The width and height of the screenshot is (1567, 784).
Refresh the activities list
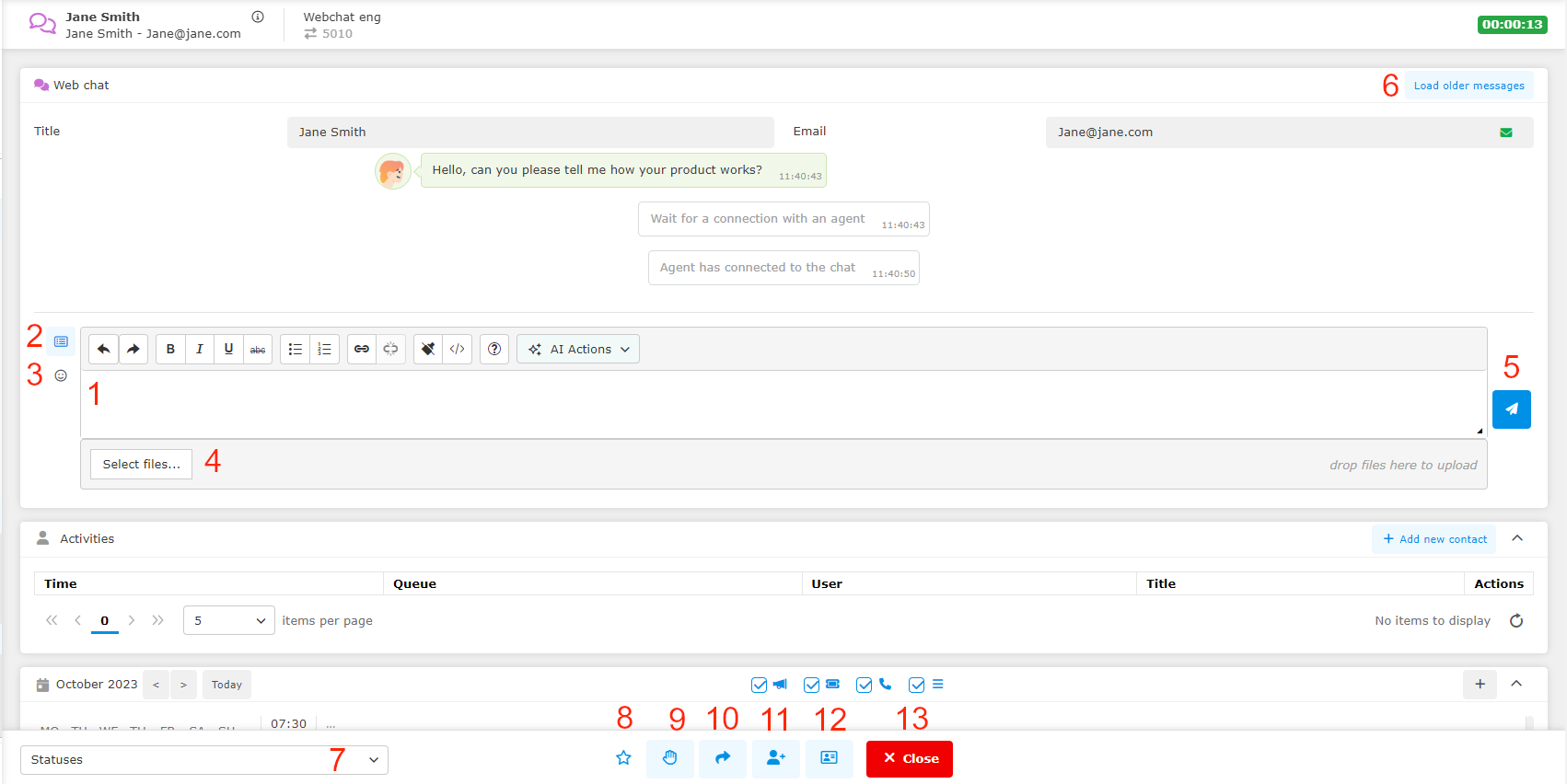(x=1516, y=621)
